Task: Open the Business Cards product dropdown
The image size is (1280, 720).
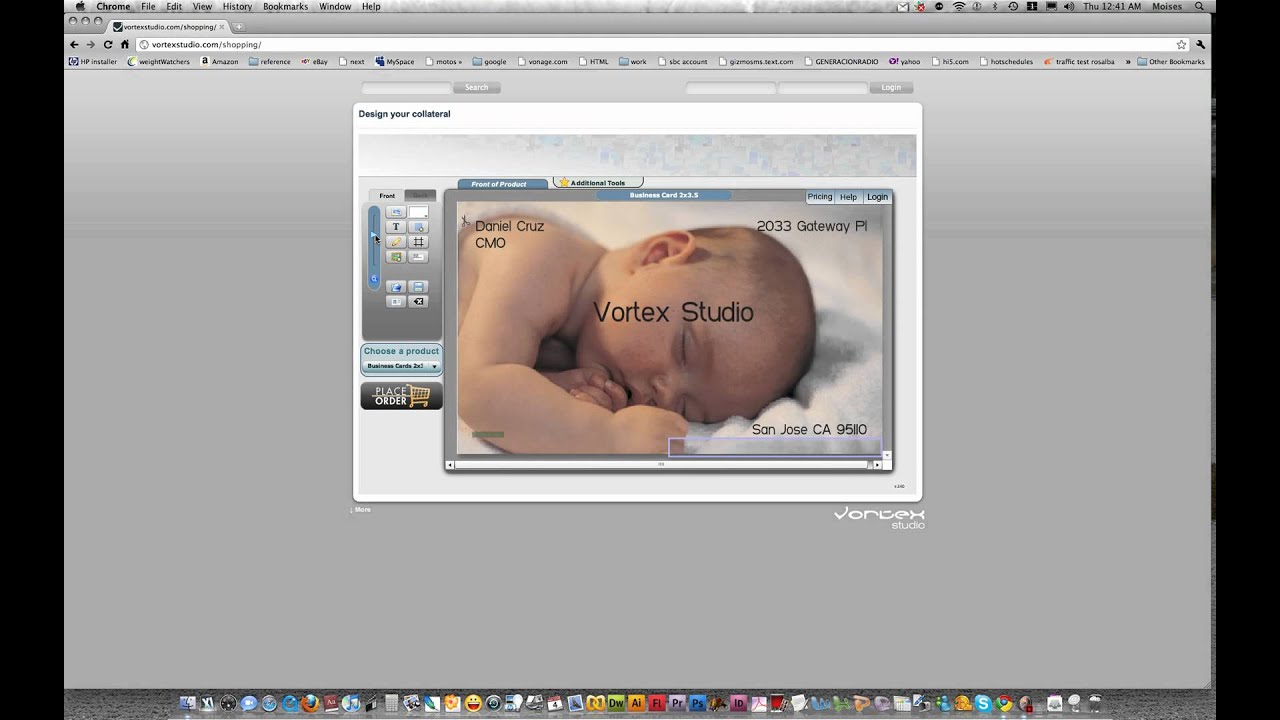Action: point(401,366)
